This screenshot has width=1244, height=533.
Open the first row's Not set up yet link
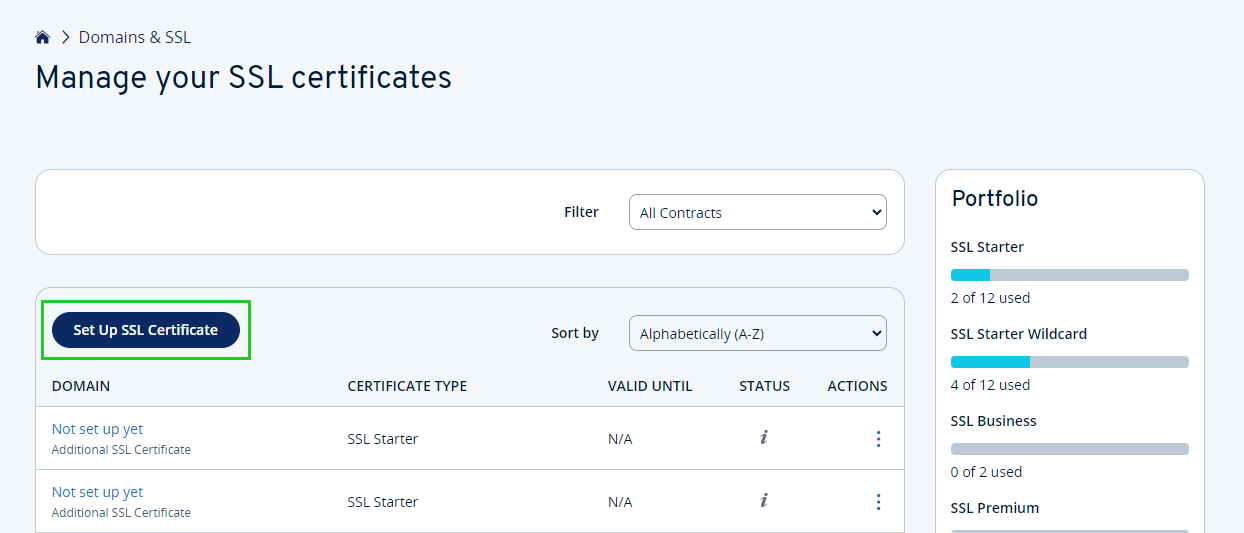tap(97, 429)
